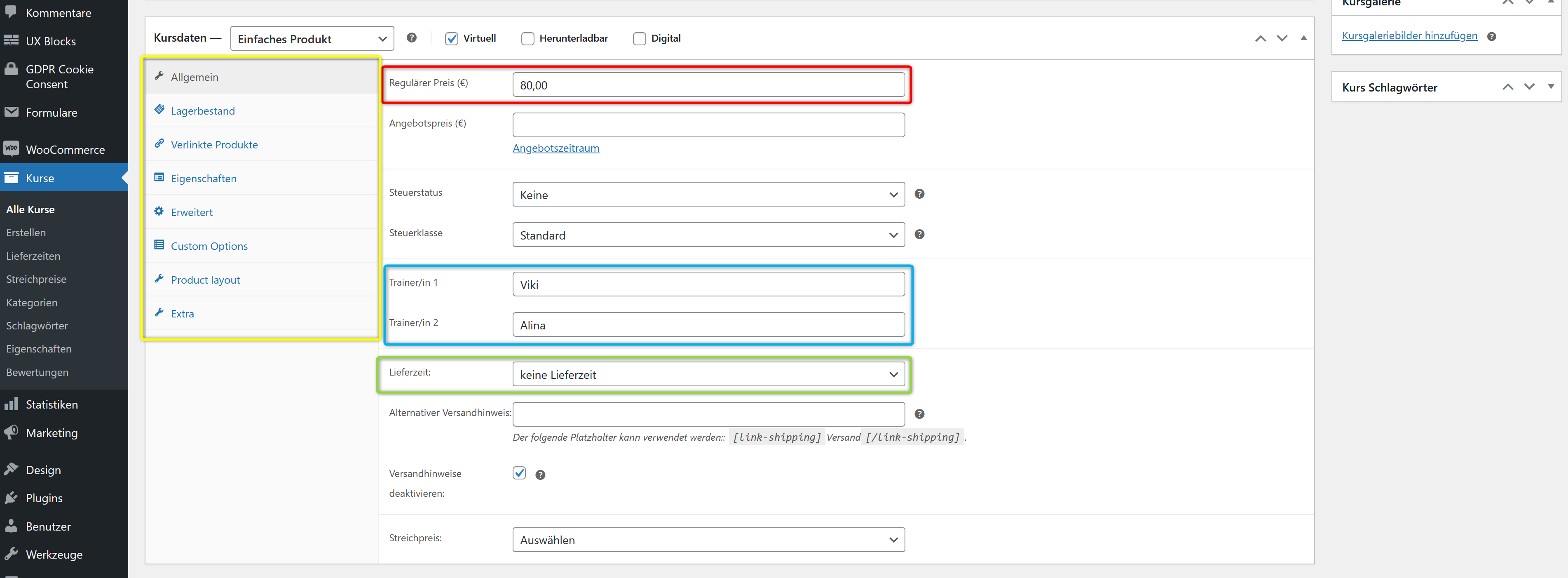The image size is (1568, 578).
Task: Enable the Herunterladbar checkbox
Action: point(528,38)
